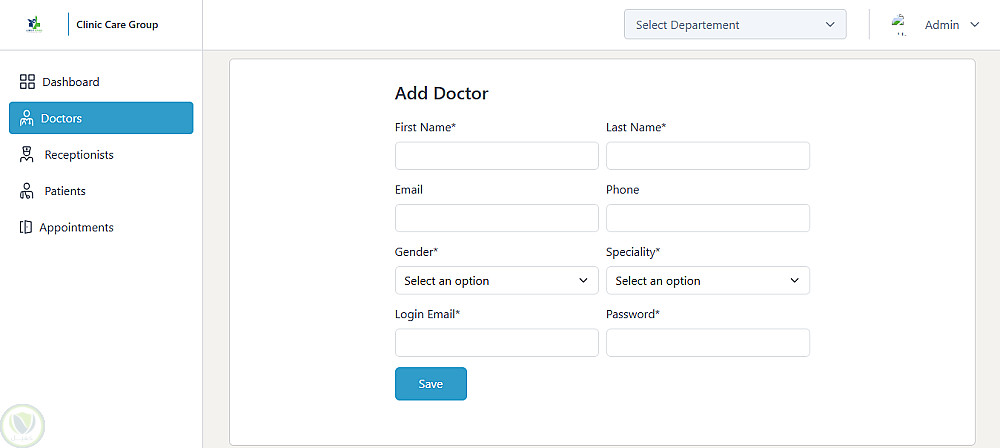Focus the Last Name input field

(707, 156)
